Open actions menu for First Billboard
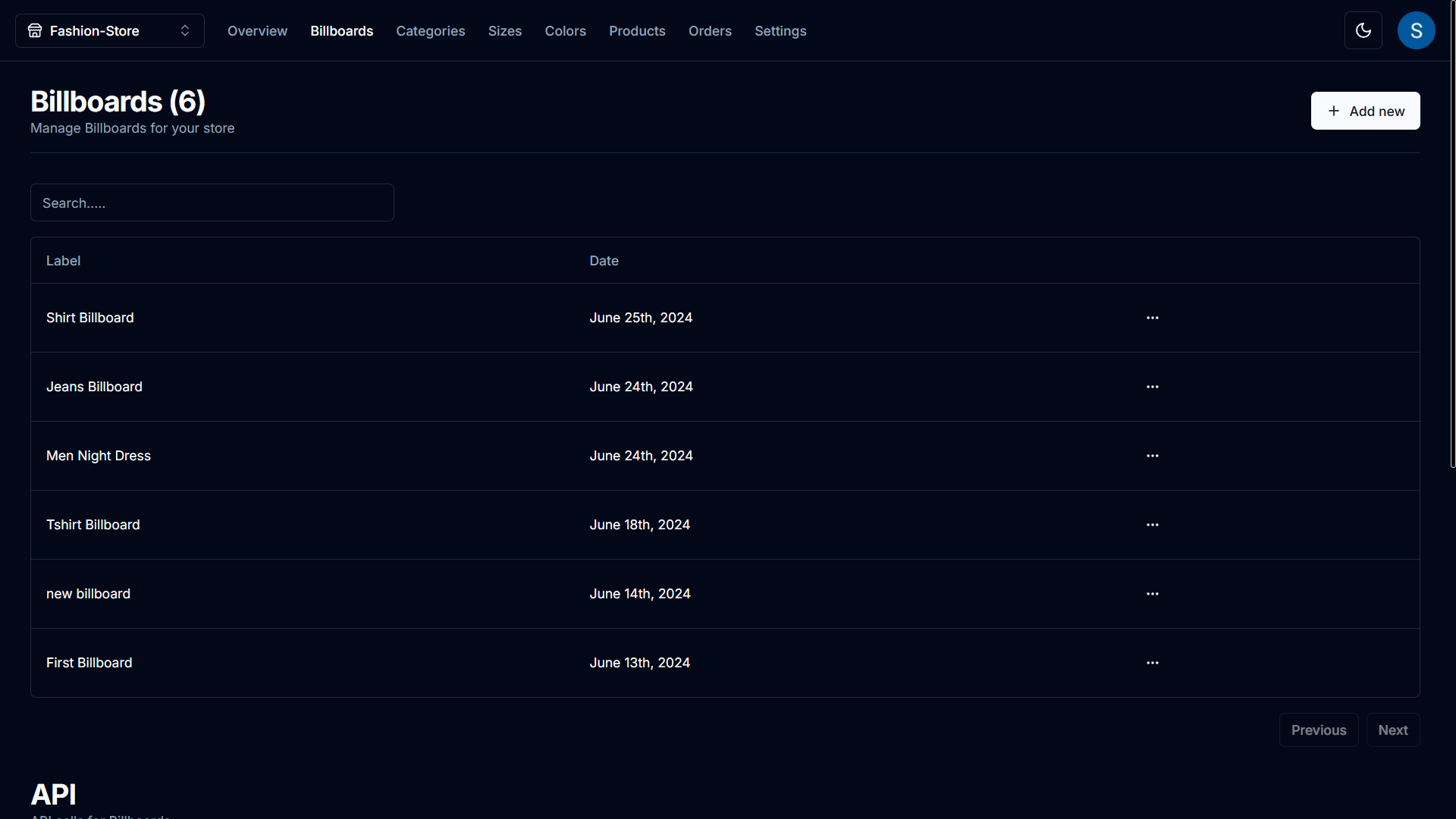 point(1152,663)
